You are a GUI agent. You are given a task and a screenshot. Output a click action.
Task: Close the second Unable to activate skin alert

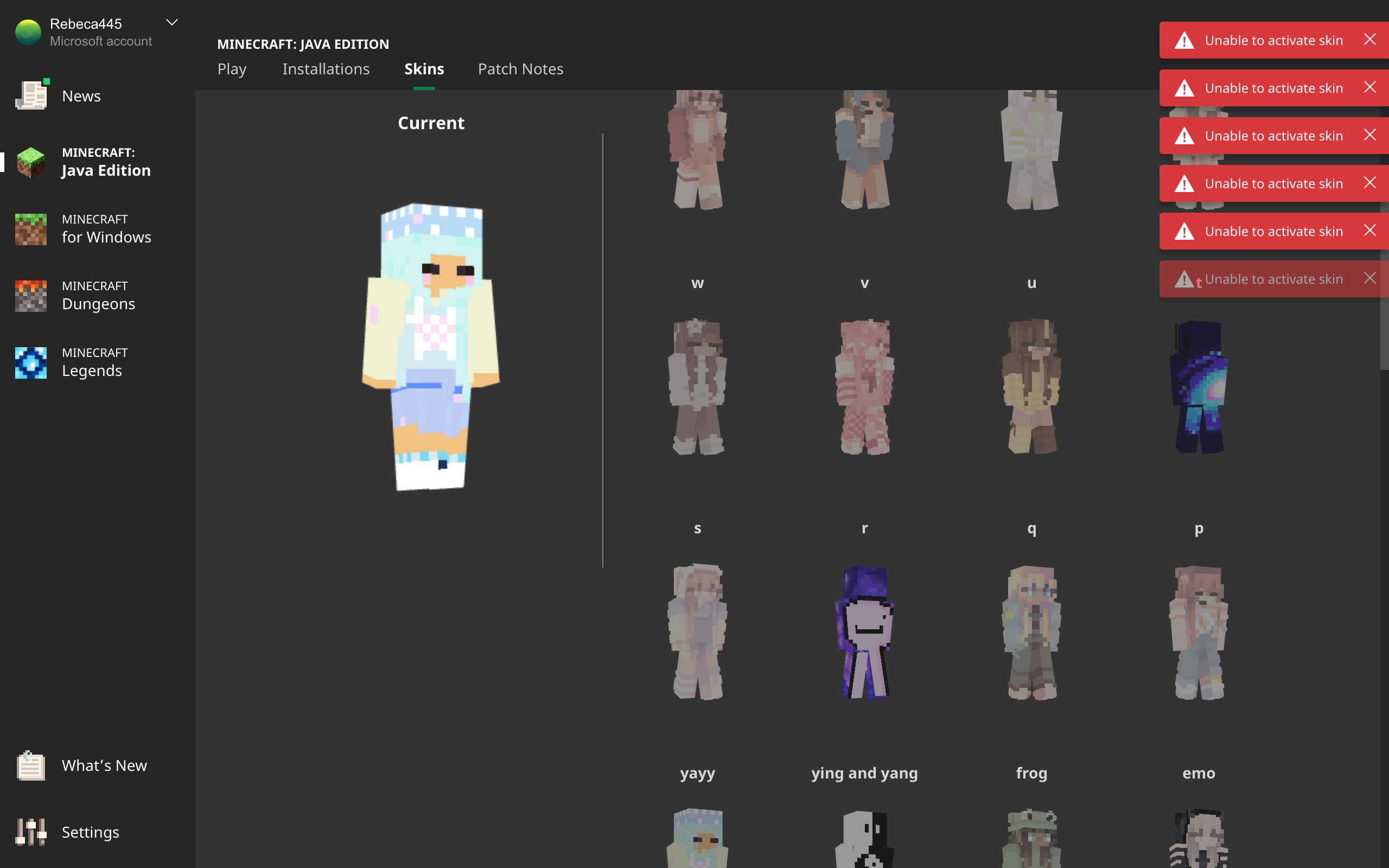click(x=1369, y=87)
